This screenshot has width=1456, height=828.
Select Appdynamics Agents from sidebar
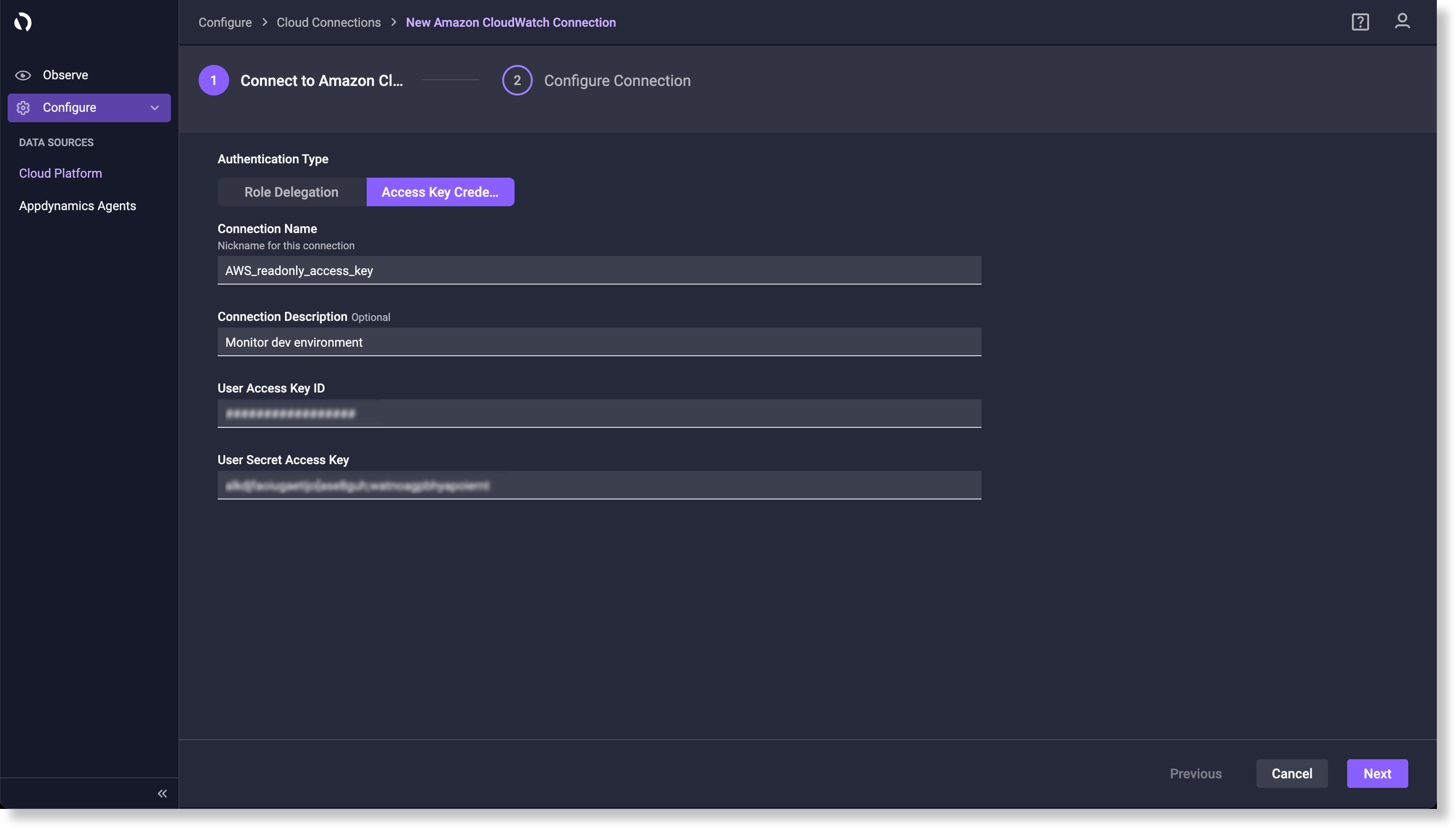[77, 206]
